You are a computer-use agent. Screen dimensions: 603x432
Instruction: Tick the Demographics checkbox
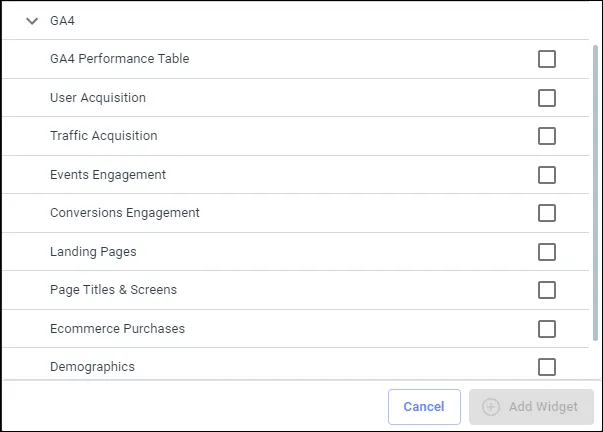pos(546,367)
